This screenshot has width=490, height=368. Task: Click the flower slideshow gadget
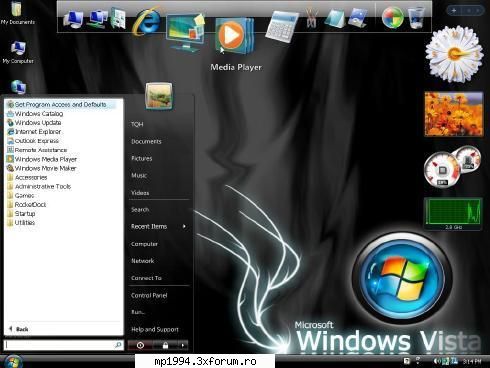click(454, 114)
